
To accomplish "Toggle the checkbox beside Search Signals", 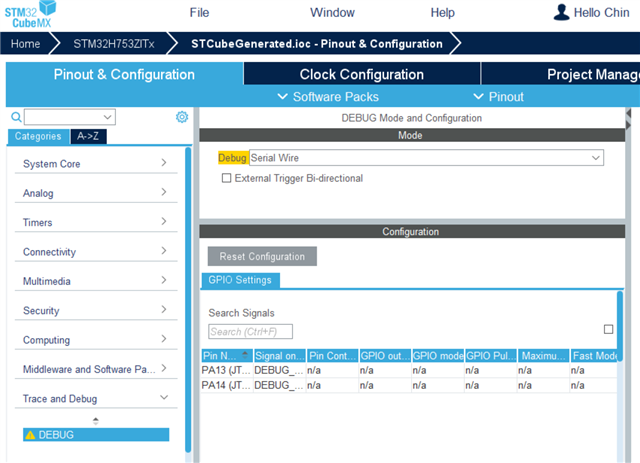I will click(x=608, y=329).
